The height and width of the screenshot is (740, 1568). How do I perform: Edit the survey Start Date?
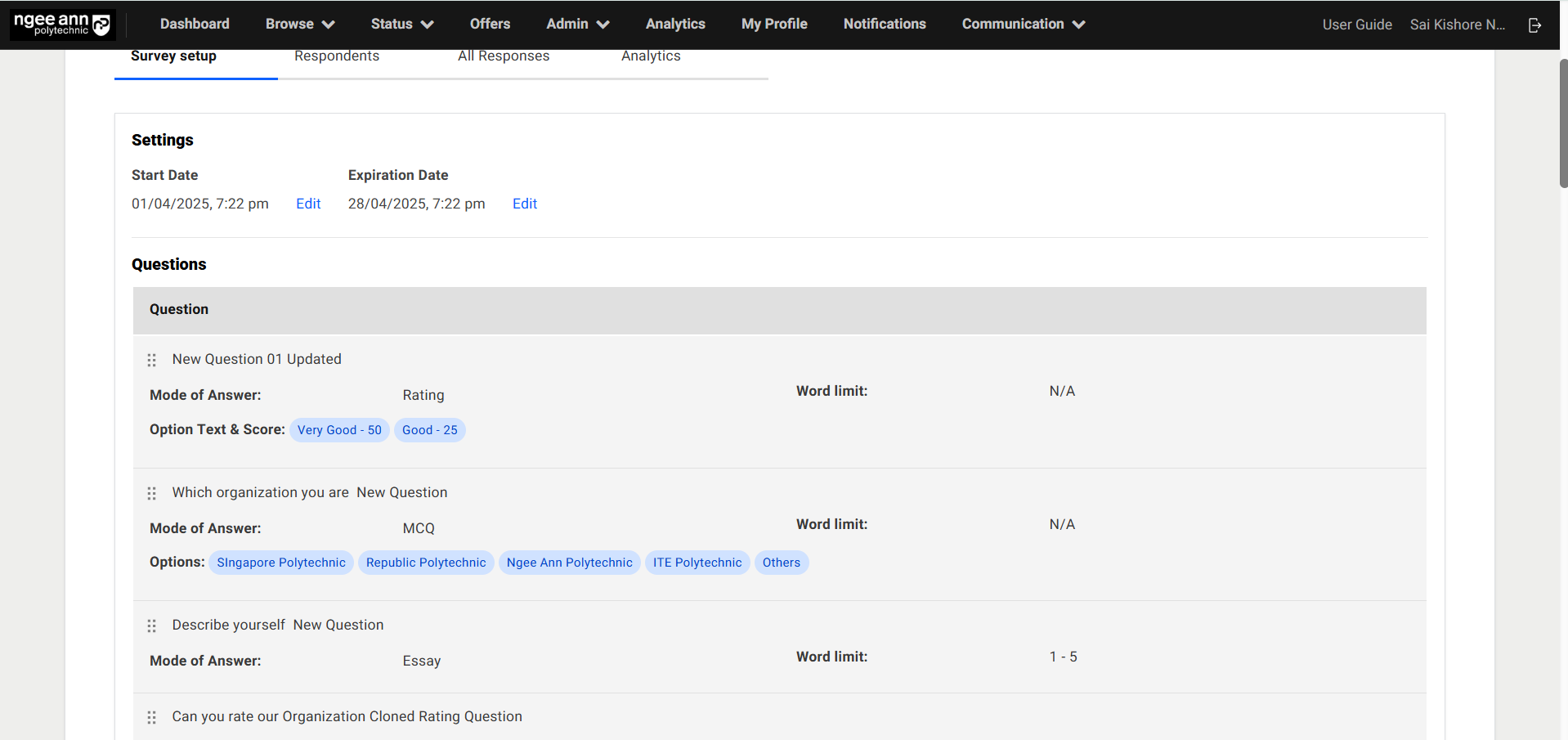(x=308, y=204)
